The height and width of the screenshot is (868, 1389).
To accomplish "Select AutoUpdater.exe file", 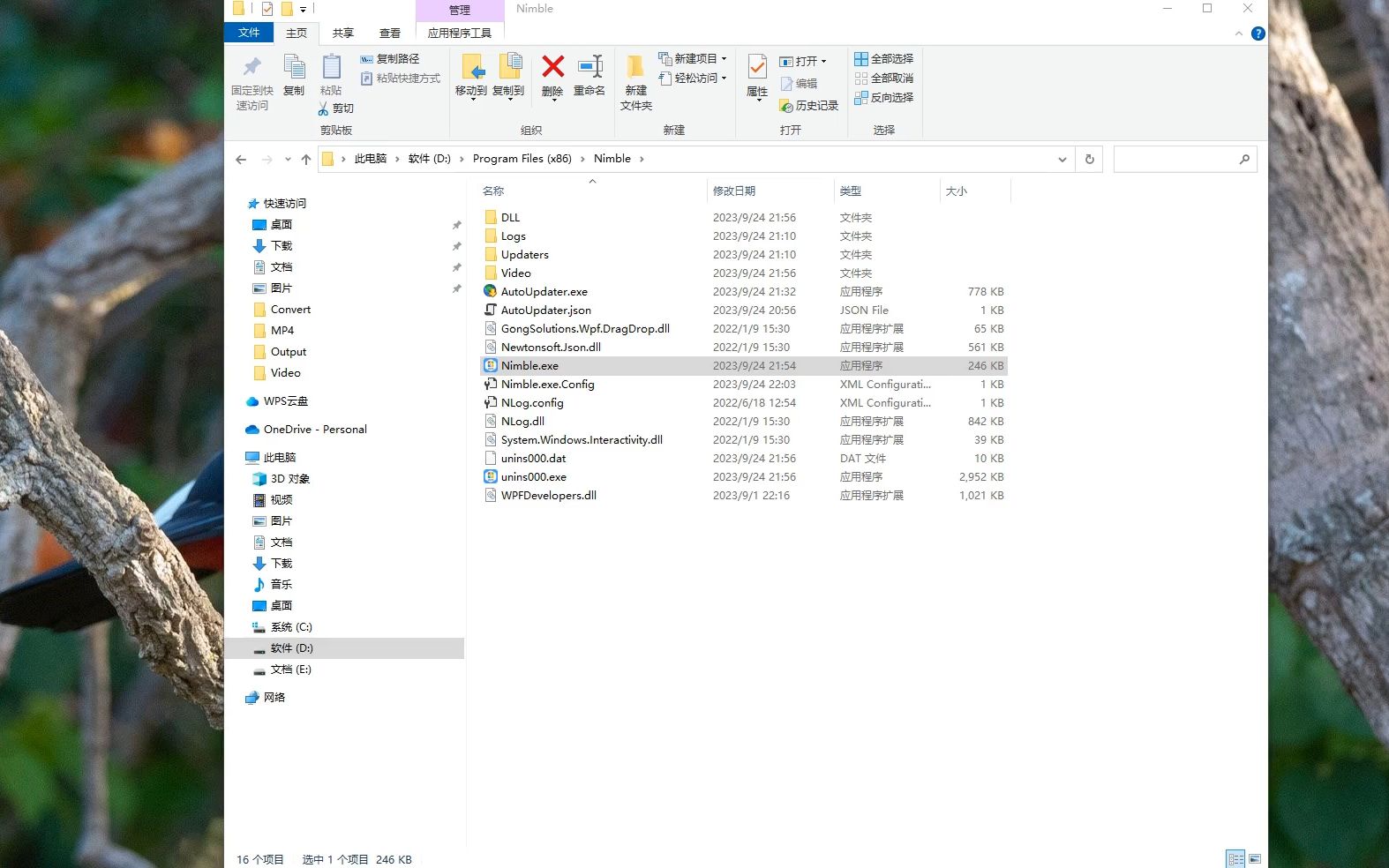I will (544, 292).
